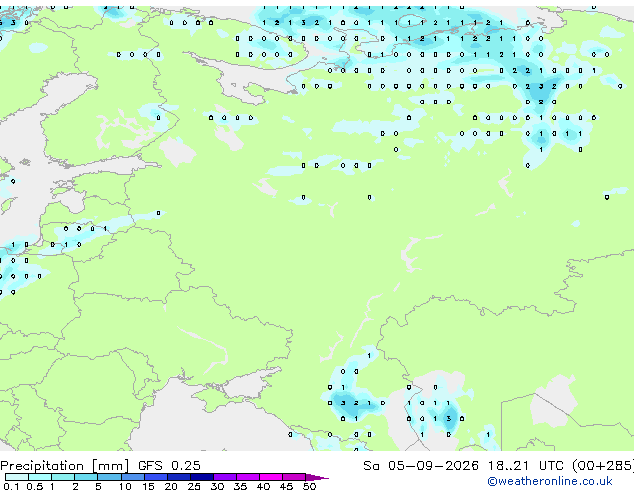The height and width of the screenshot is (490, 634).
Task: Click the '45' legend scale label
Action: coord(286,486)
